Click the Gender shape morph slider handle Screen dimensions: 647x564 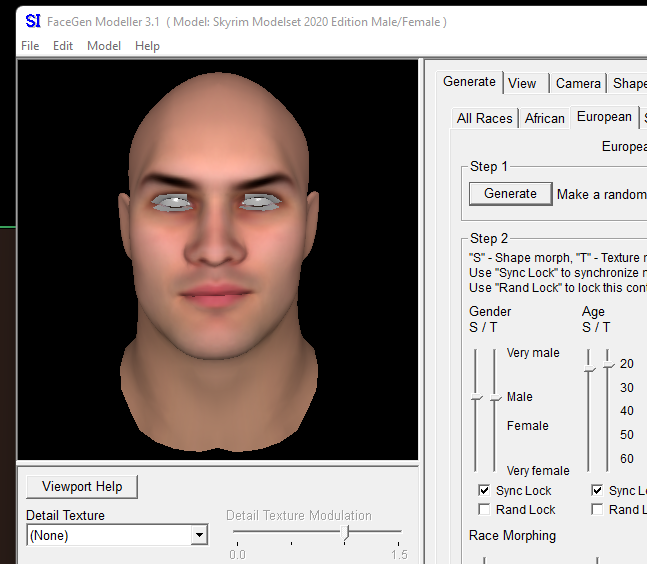point(476,397)
